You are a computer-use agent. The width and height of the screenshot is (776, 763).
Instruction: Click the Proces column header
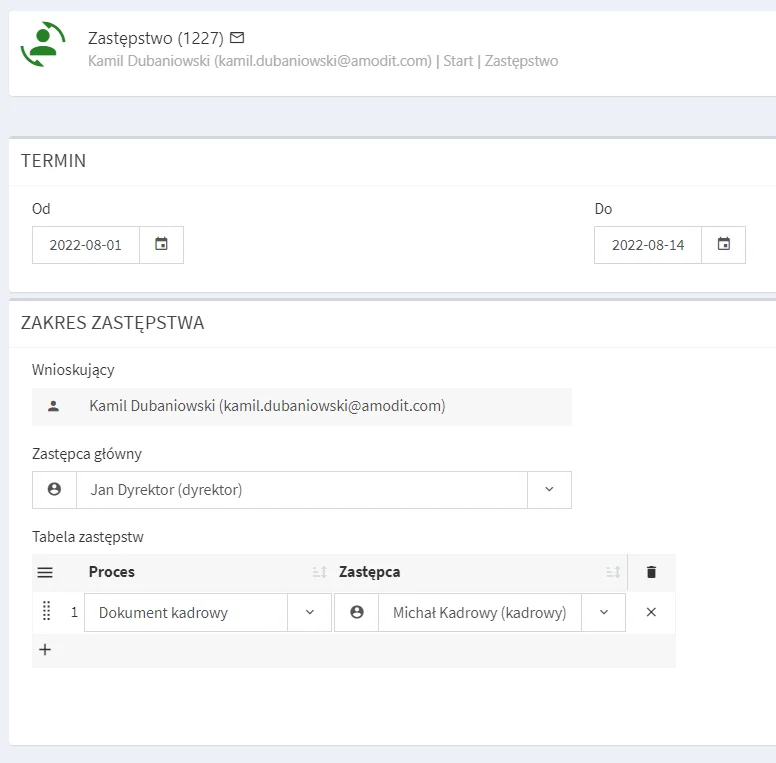coord(112,572)
